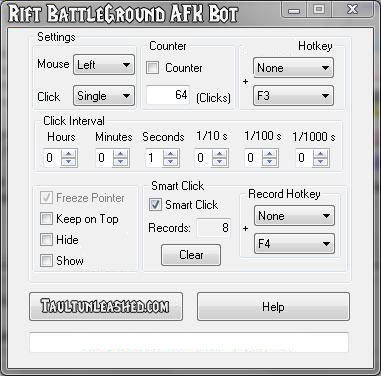The height and width of the screenshot is (376, 381).
Task: Open the Hotkey modifier dropdown showing None
Action: [x=293, y=68]
